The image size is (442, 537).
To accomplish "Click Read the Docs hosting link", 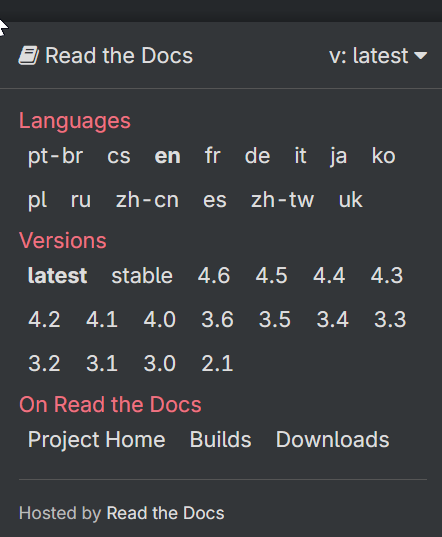I will coord(166,513).
